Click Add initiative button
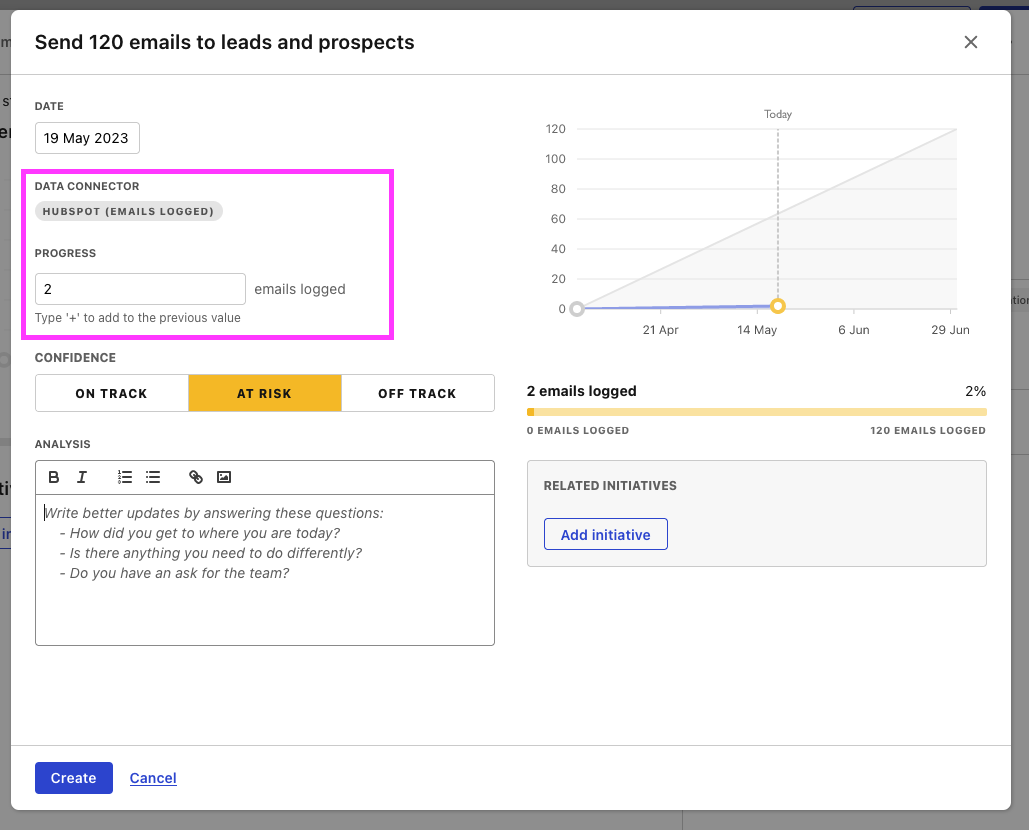1029x830 pixels. tap(605, 535)
